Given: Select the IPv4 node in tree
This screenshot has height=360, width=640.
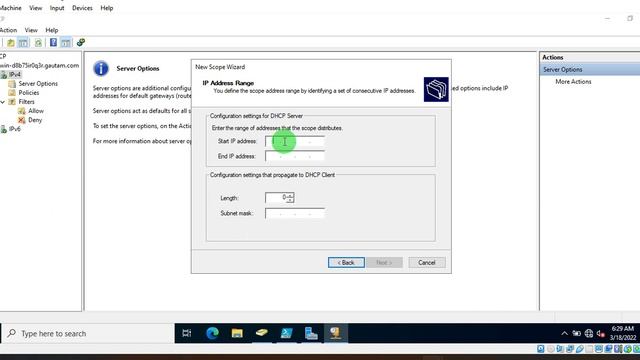Looking at the screenshot, I should point(15,74).
